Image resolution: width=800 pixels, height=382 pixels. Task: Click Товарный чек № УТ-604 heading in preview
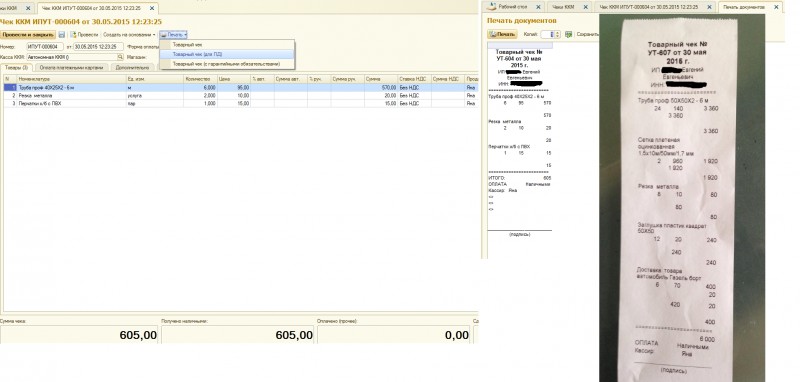(x=519, y=59)
